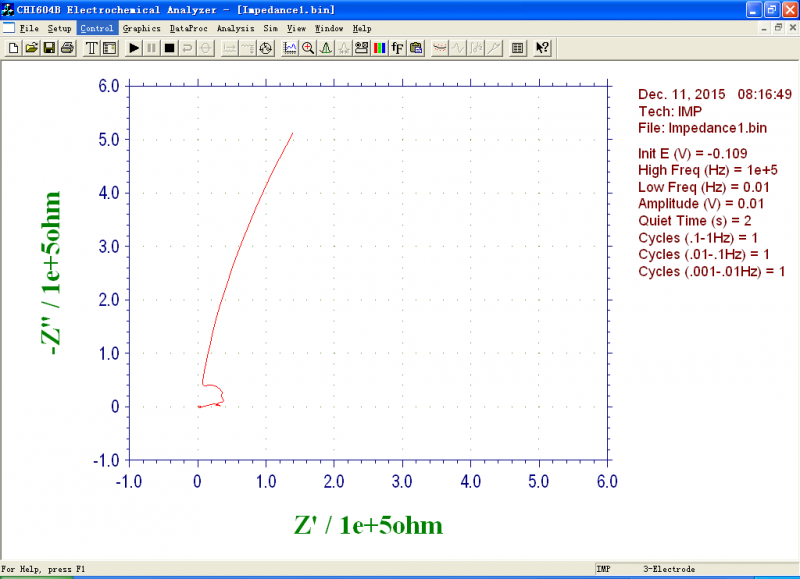Click the 'IMP' status bar entry
Viewport: 800px width, 579px height.
coord(604,569)
